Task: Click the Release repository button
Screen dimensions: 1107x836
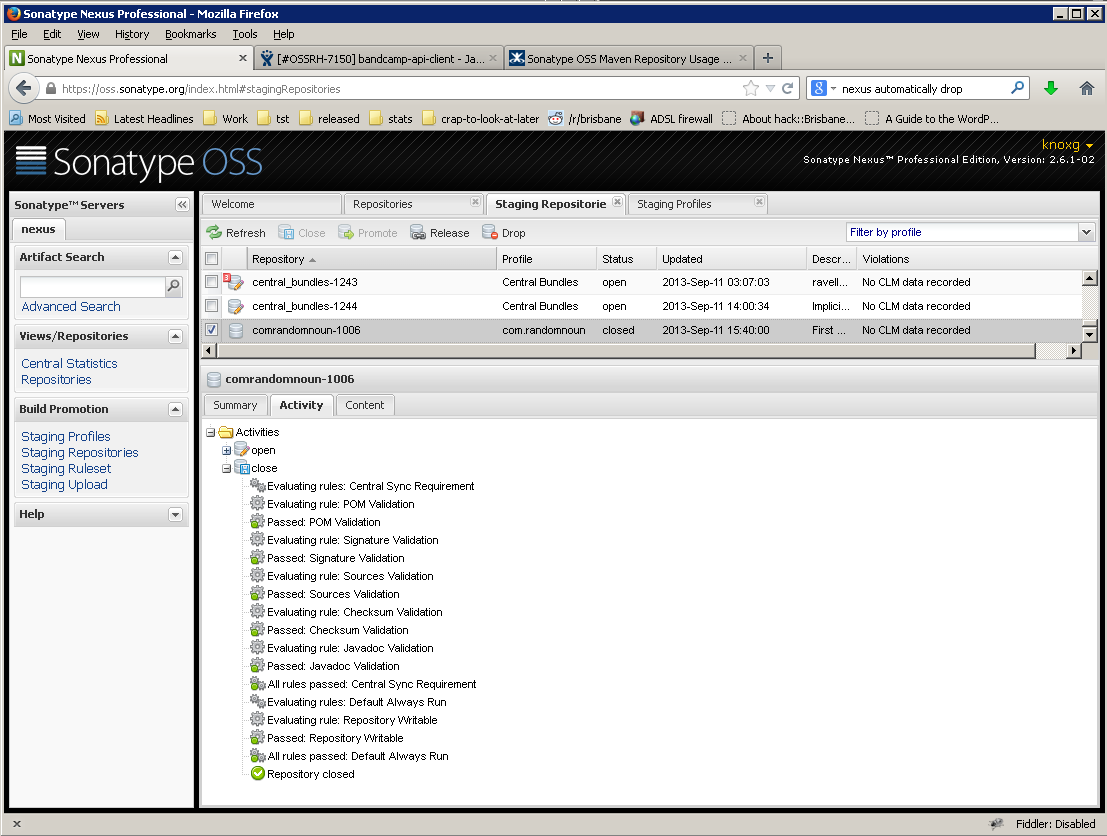Action: point(440,232)
